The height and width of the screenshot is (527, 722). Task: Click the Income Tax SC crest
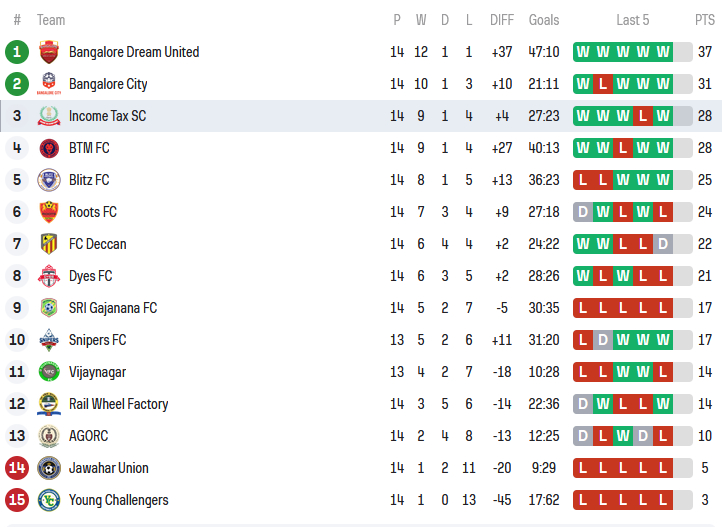pos(49,116)
